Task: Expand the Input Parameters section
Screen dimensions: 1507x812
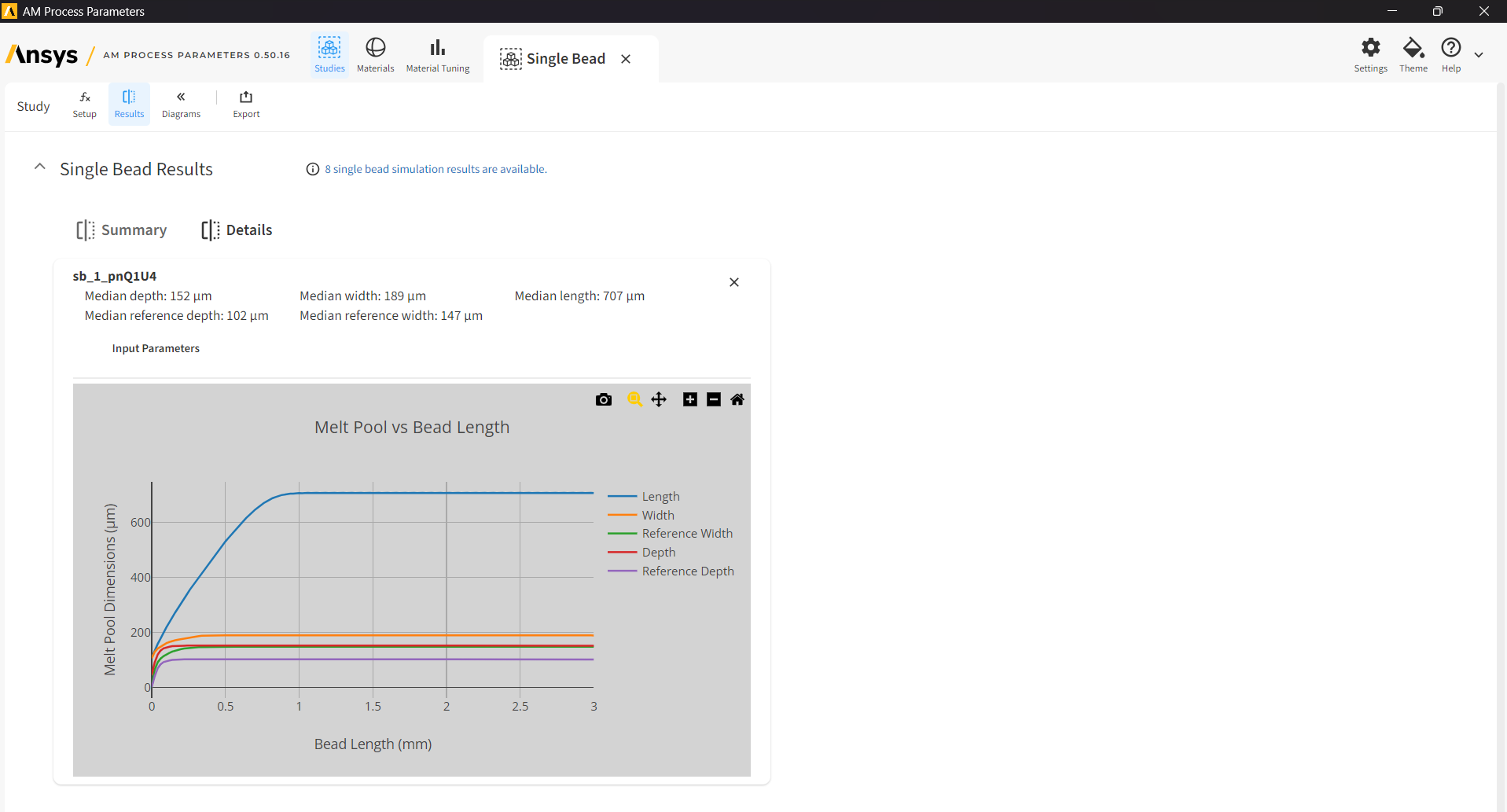Action: click(x=156, y=348)
